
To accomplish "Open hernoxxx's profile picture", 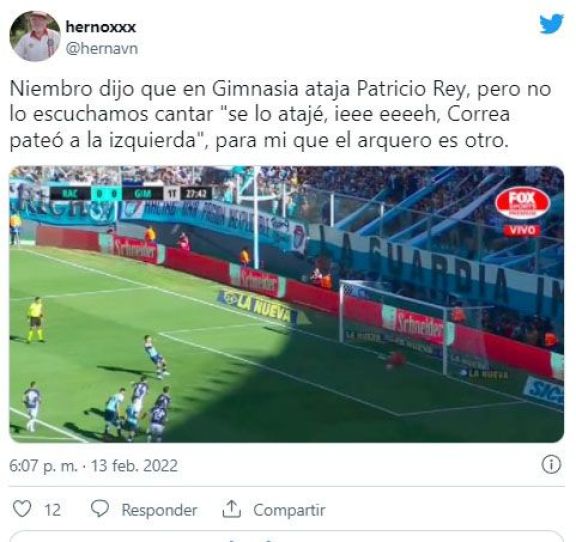I will (x=35, y=36).
